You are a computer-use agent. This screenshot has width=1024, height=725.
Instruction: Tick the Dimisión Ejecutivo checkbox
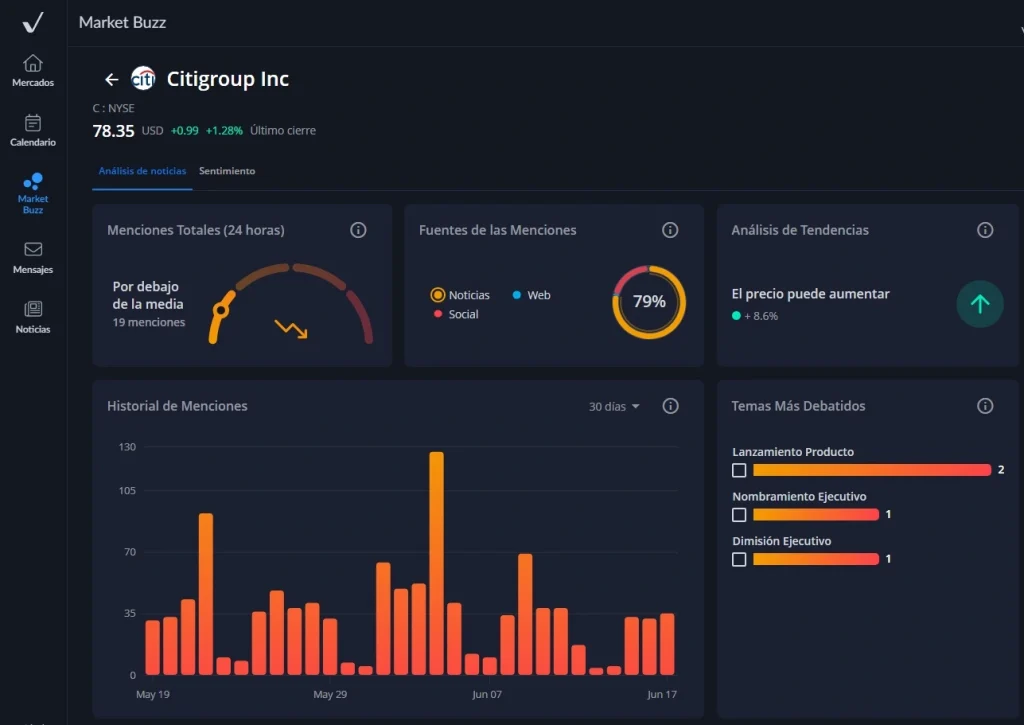click(x=739, y=559)
